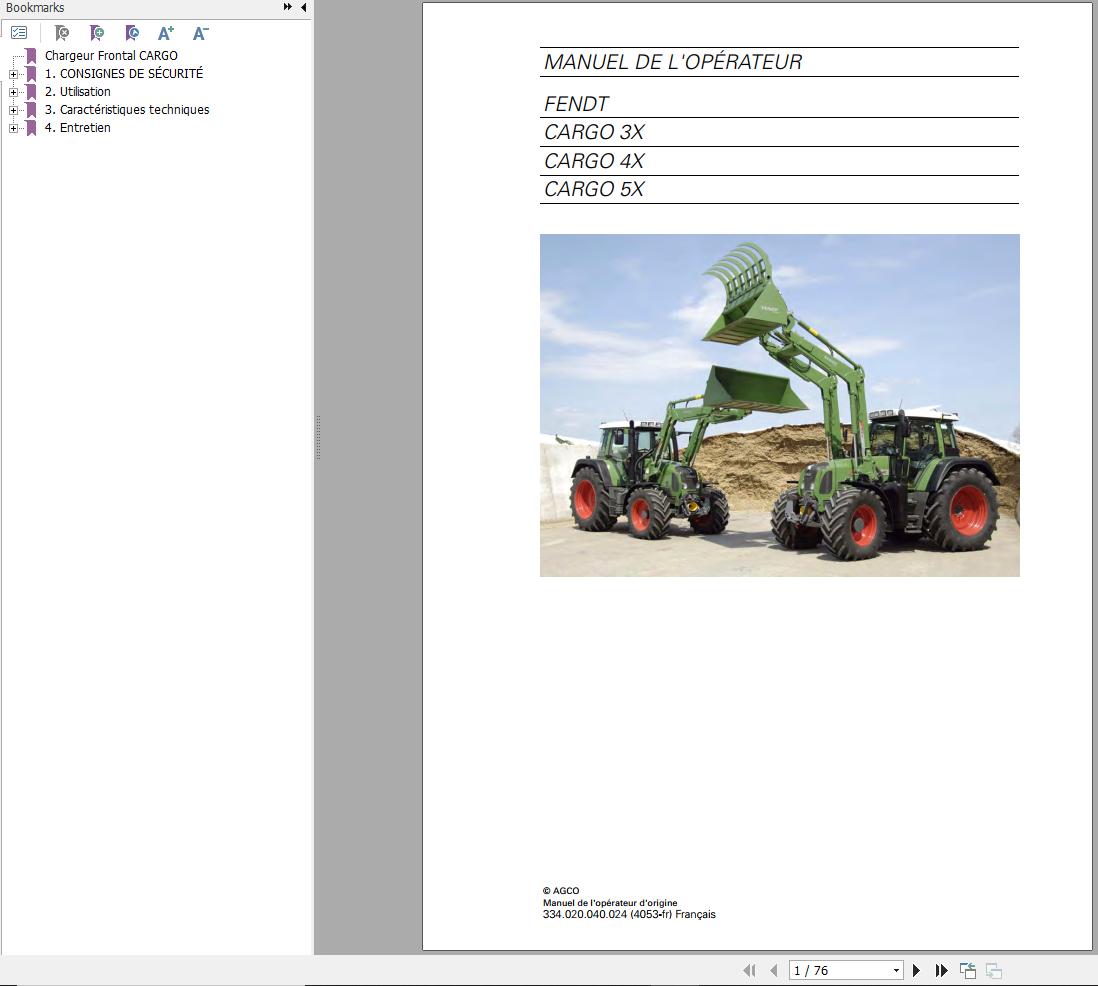Click the tractor photo on the cover page
The image size is (1098, 986).
(x=779, y=405)
